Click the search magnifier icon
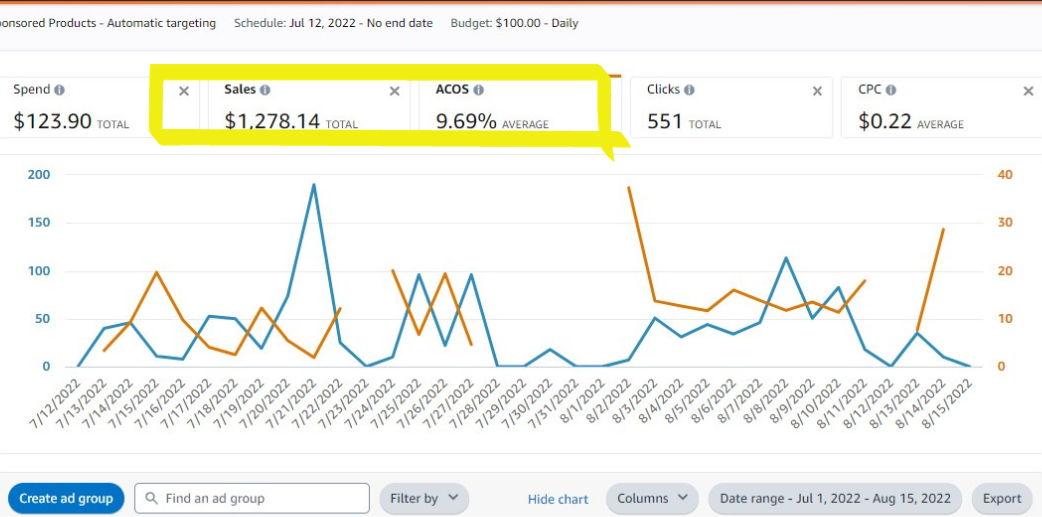 tap(151, 498)
